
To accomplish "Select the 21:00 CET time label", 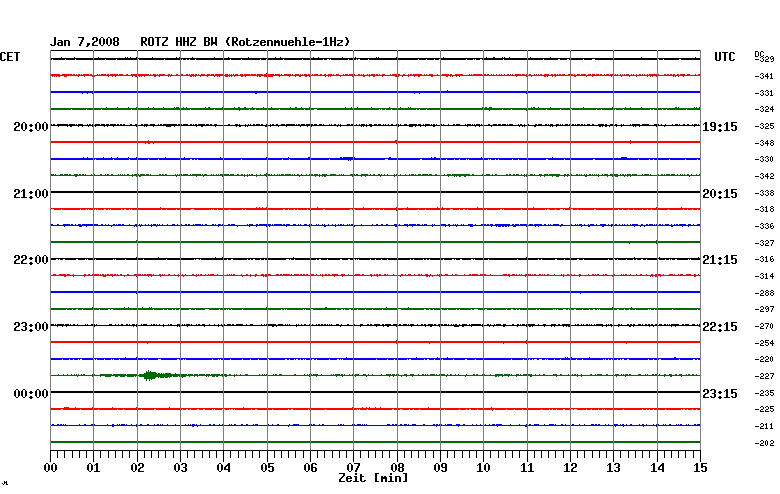I will (31, 194).
